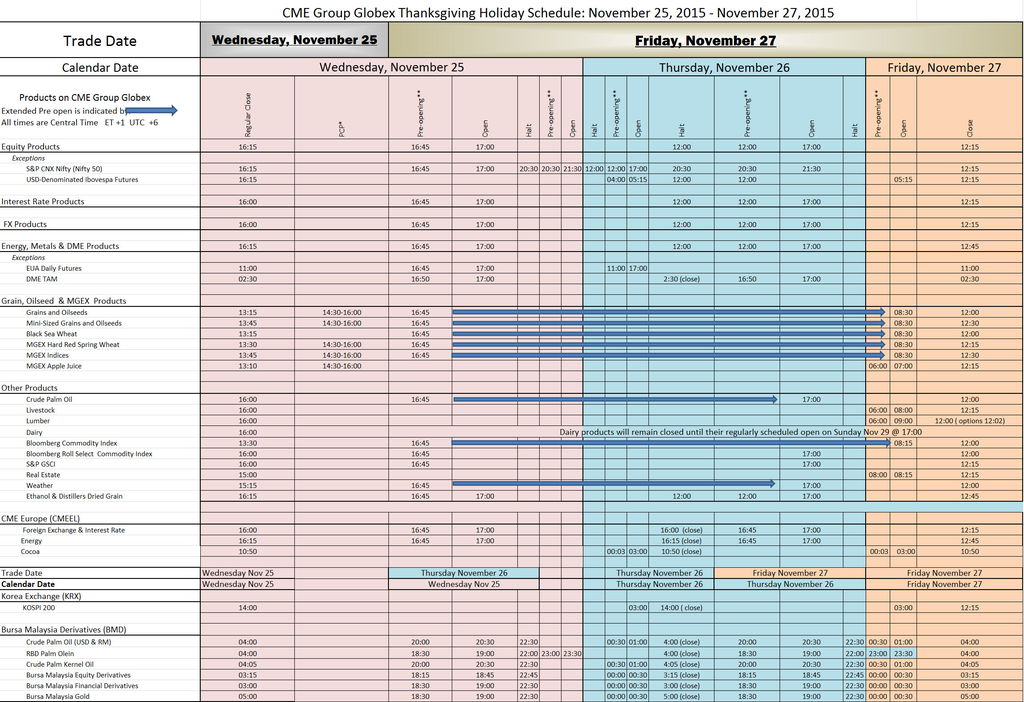Select the "RBD Palm Olein" row label

pyautogui.click(x=50, y=653)
